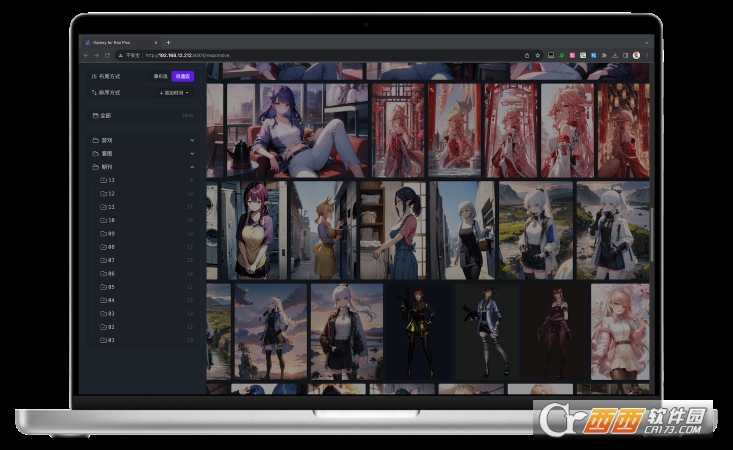Open the black-haired girl in blue apron thumbnail
This screenshot has width=733, height=450.
pyautogui.click(x=393, y=230)
